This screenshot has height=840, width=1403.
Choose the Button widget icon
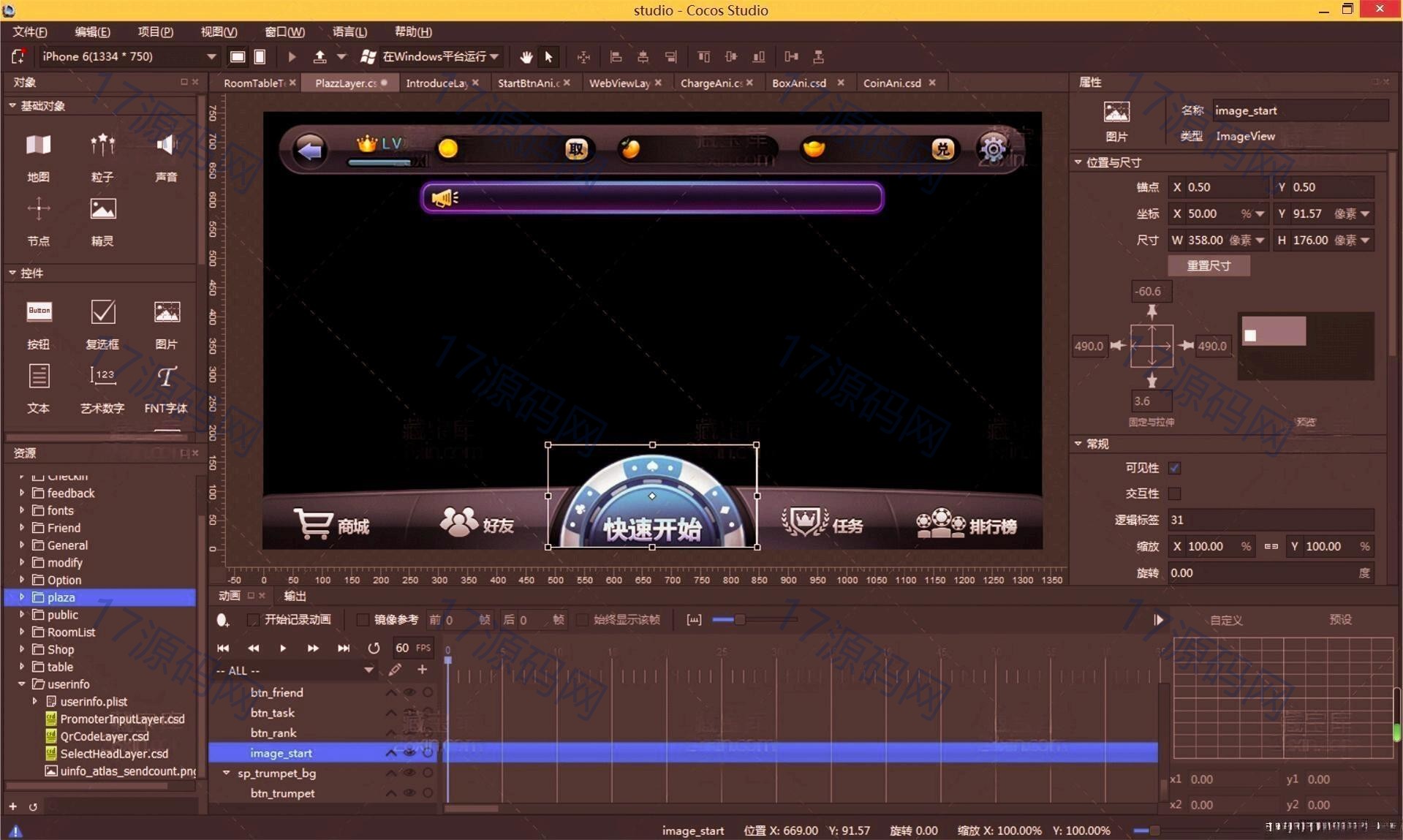pos(39,313)
